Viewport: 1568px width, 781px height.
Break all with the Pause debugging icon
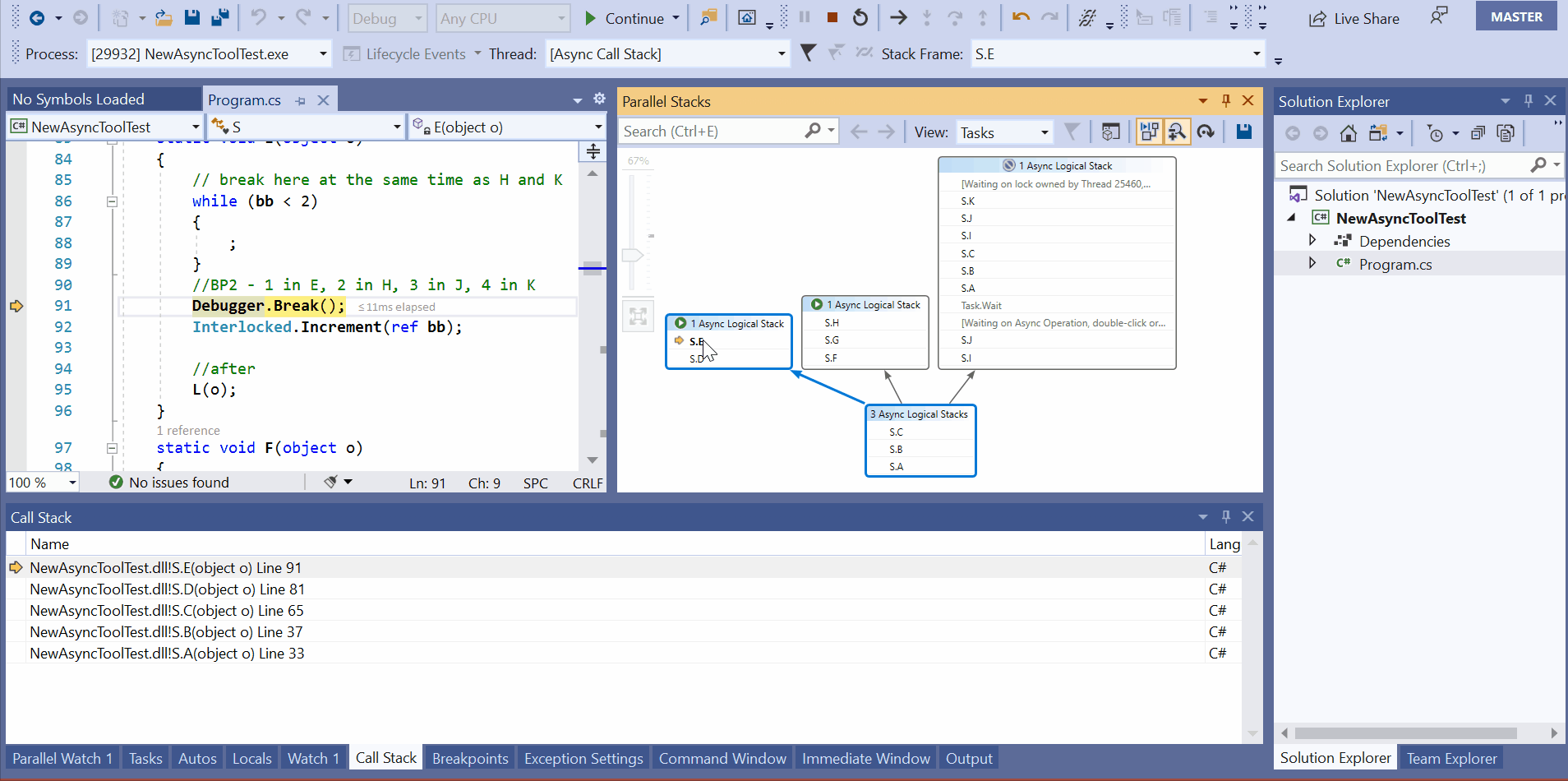pos(805,16)
